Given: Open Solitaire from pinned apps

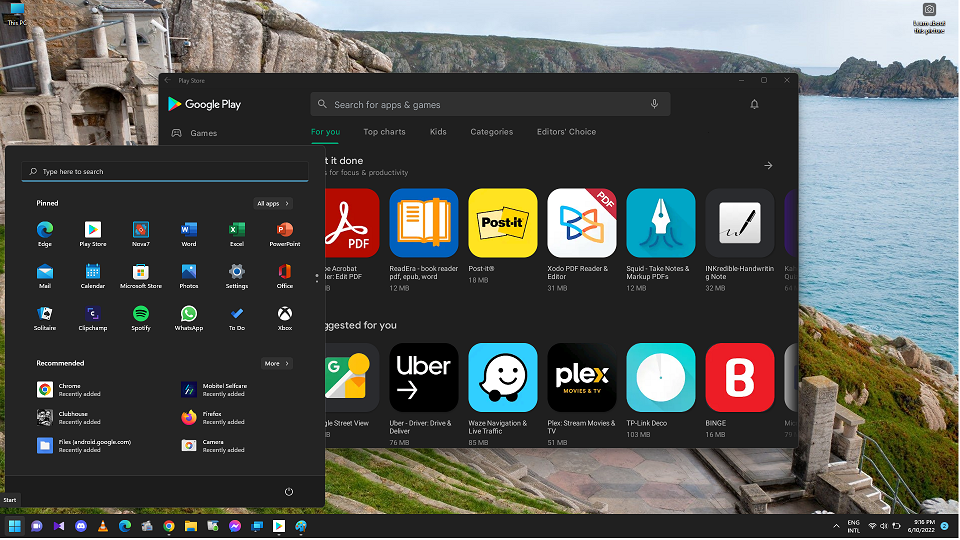Looking at the screenshot, I should pos(45,318).
